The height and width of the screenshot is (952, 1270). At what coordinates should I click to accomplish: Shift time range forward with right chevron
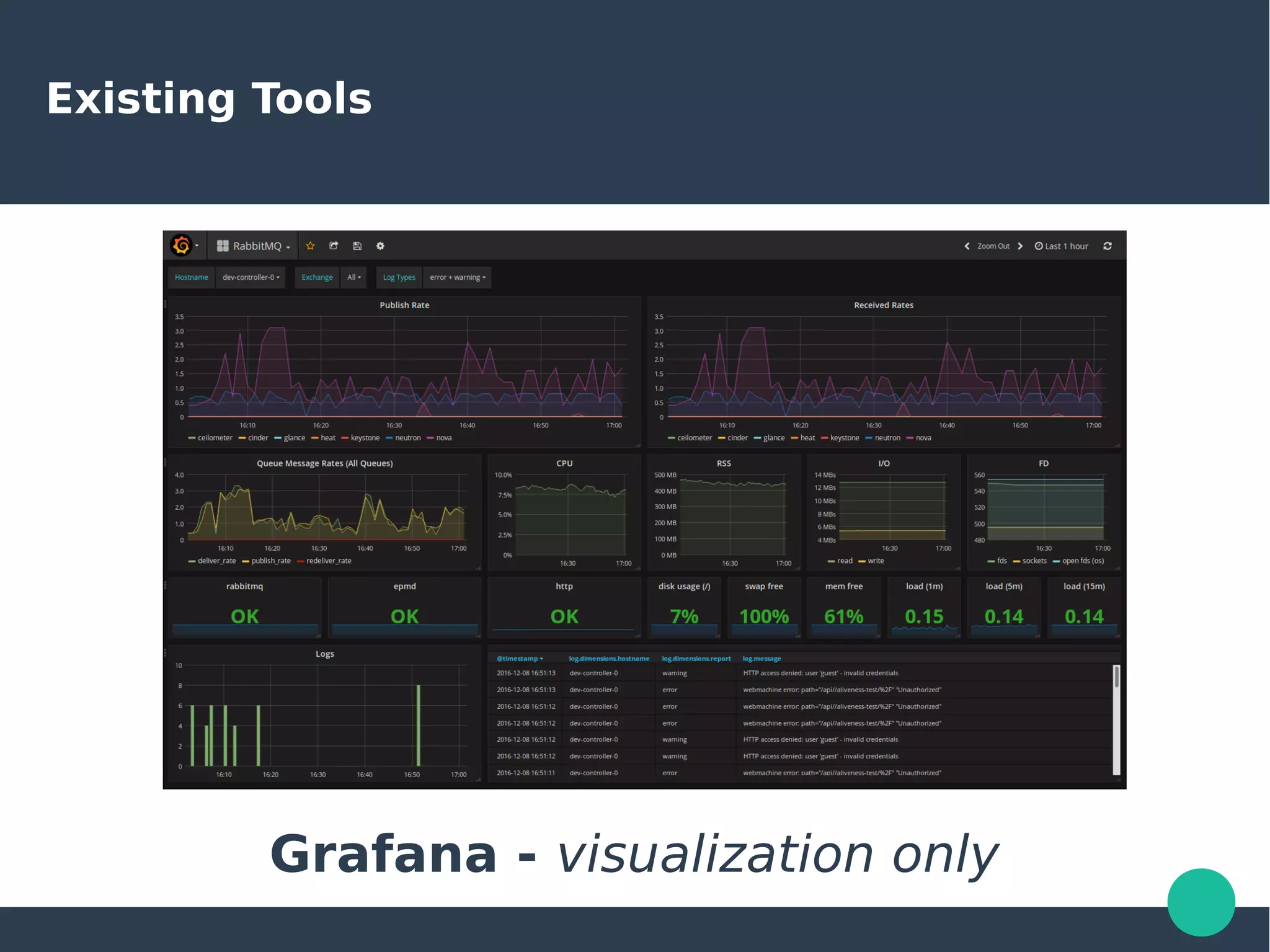(1020, 246)
